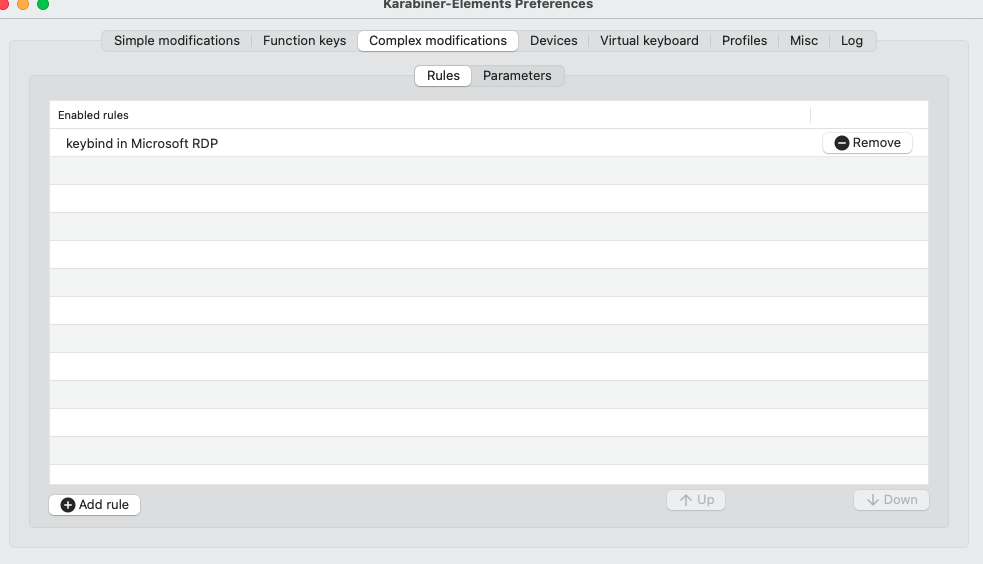Image resolution: width=983 pixels, height=564 pixels.
Task: Click the yellow minimize window button
Action: (x=23, y=4)
